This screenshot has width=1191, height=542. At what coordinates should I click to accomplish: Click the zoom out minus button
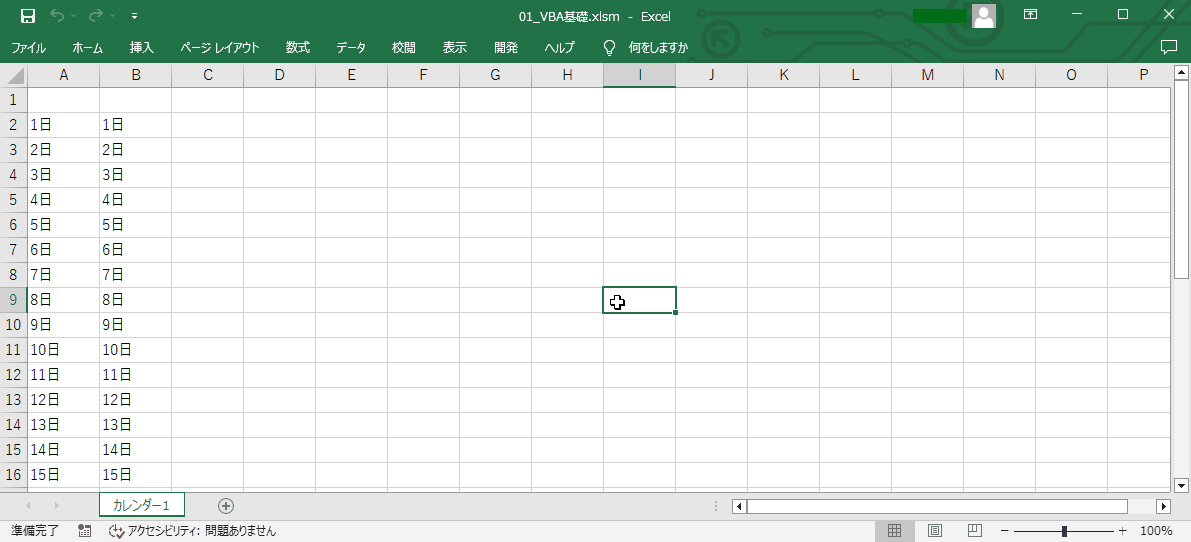tap(1005, 531)
